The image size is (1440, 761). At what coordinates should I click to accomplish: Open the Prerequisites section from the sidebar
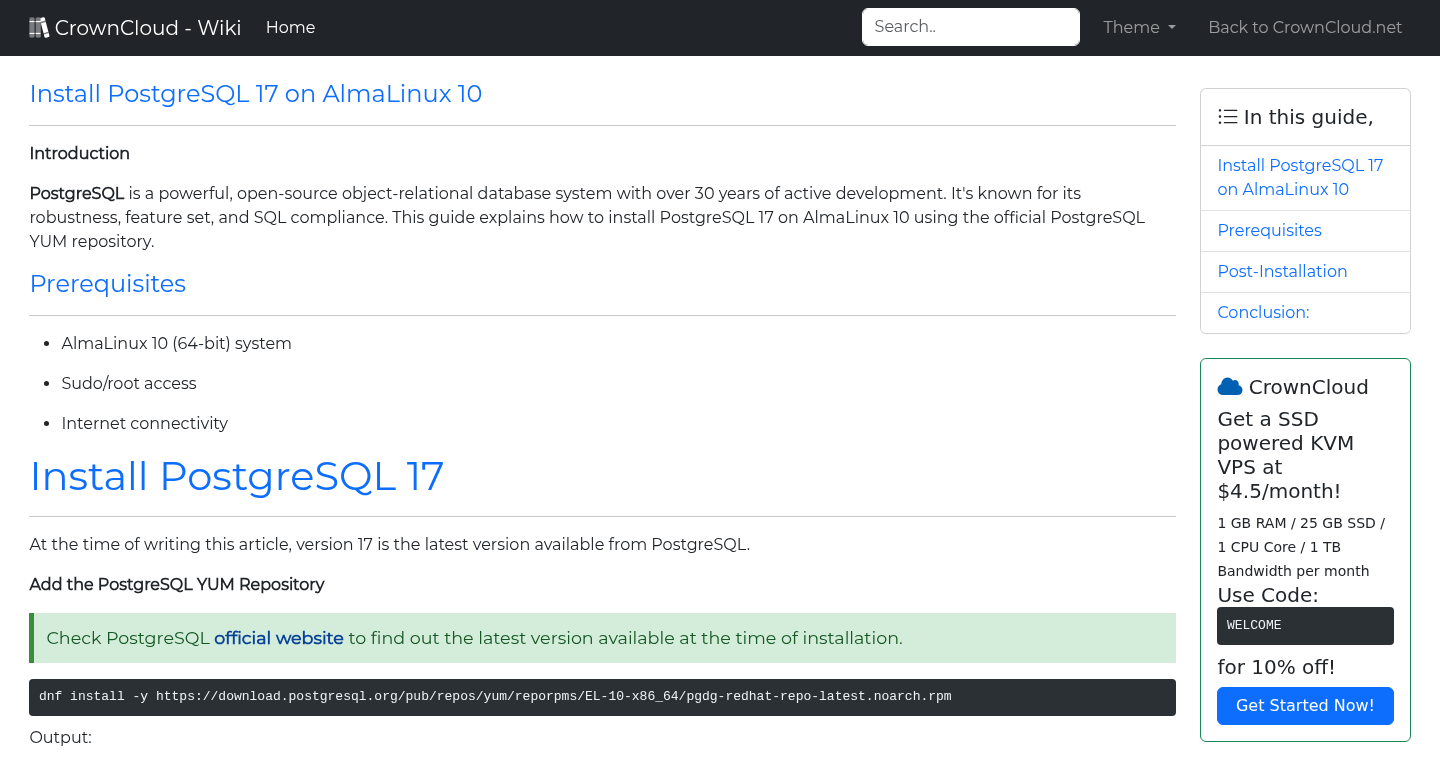click(1269, 230)
